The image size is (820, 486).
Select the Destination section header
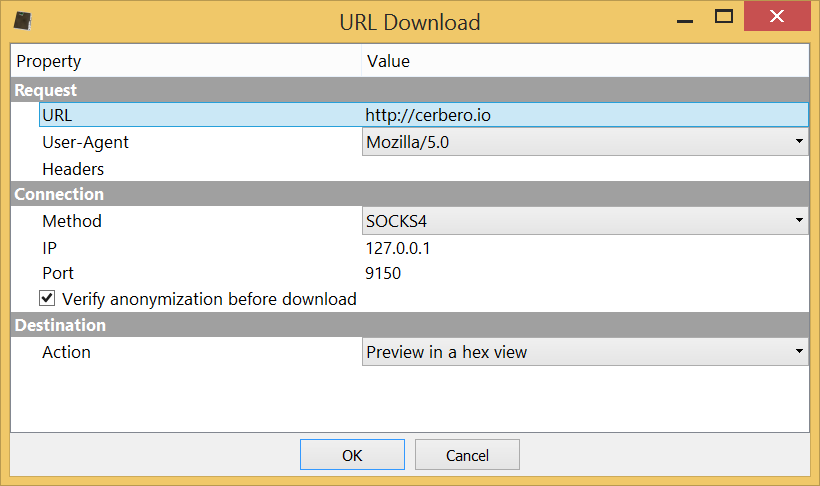(410, 325)
